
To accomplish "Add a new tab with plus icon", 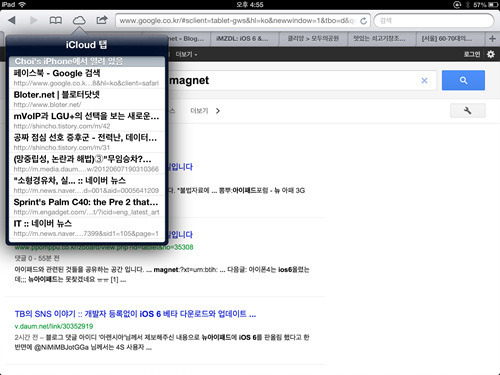I will point(492,39).
